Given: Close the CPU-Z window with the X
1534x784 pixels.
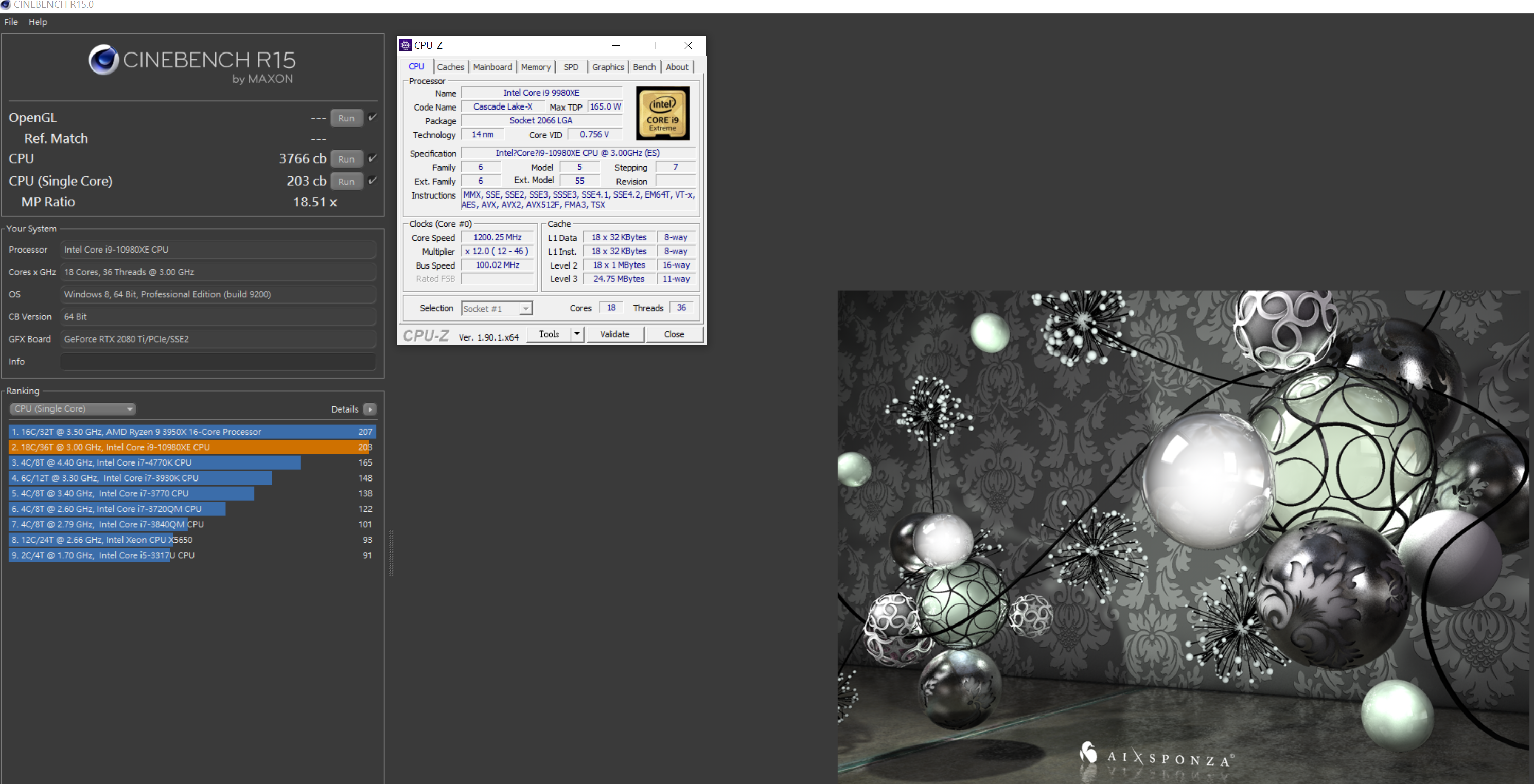Looking at the screenshot, I should pyautogui.click(x=688, y=45).
